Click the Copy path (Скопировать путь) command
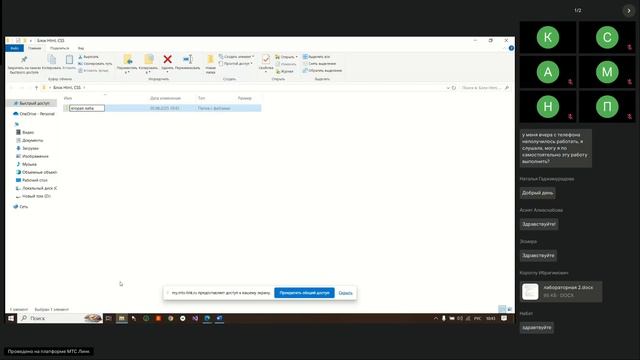This screenshot has width=640, height=360. coord(95,64)
